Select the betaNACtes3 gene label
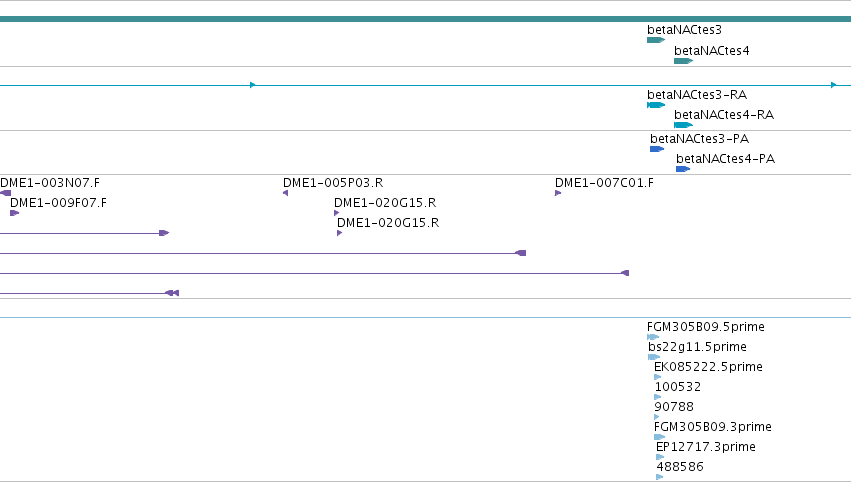Image resolution: width=851 pixels, height=482 pixels. click(684, 30)
